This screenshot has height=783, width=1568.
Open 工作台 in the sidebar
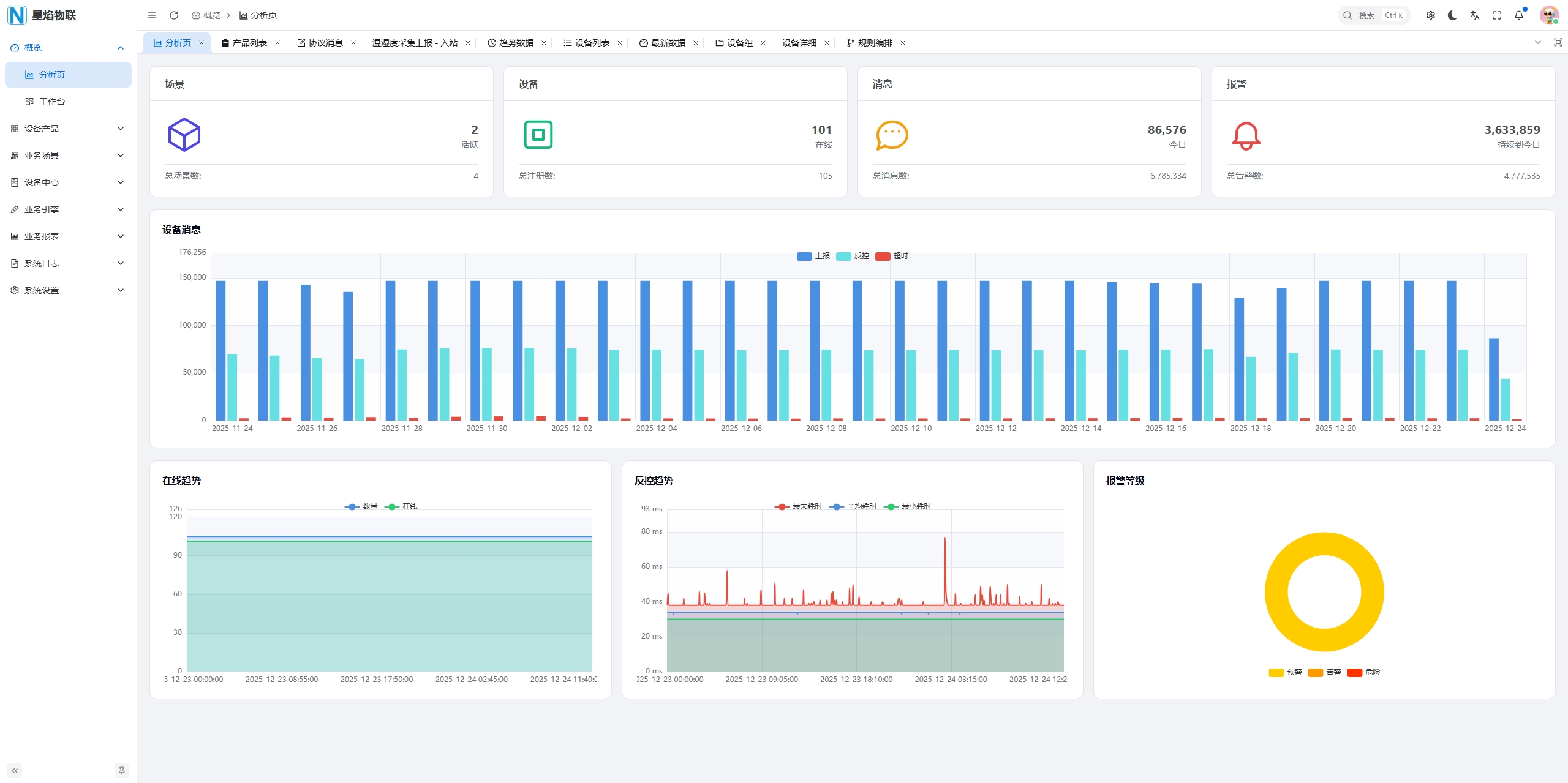pos(52,102)
